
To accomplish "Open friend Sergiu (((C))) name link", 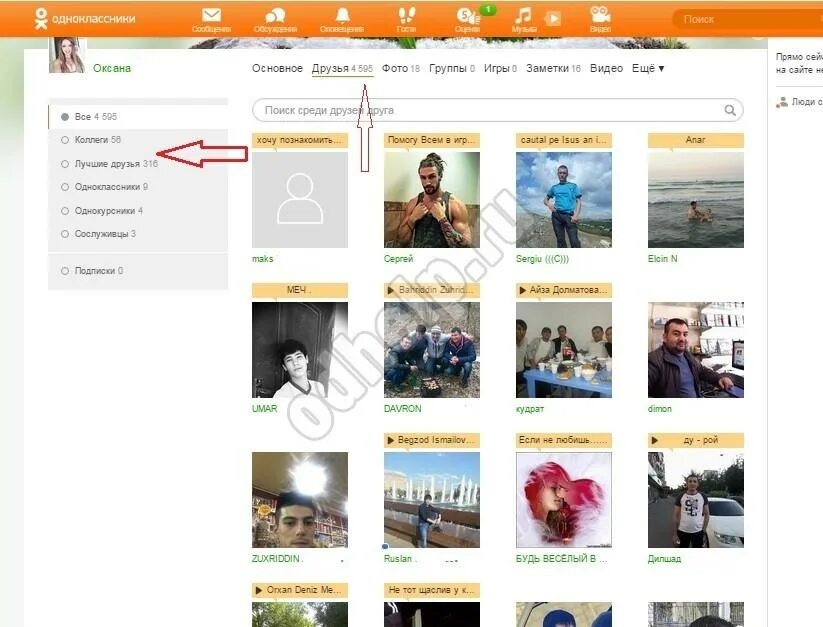I will point(542,259).
